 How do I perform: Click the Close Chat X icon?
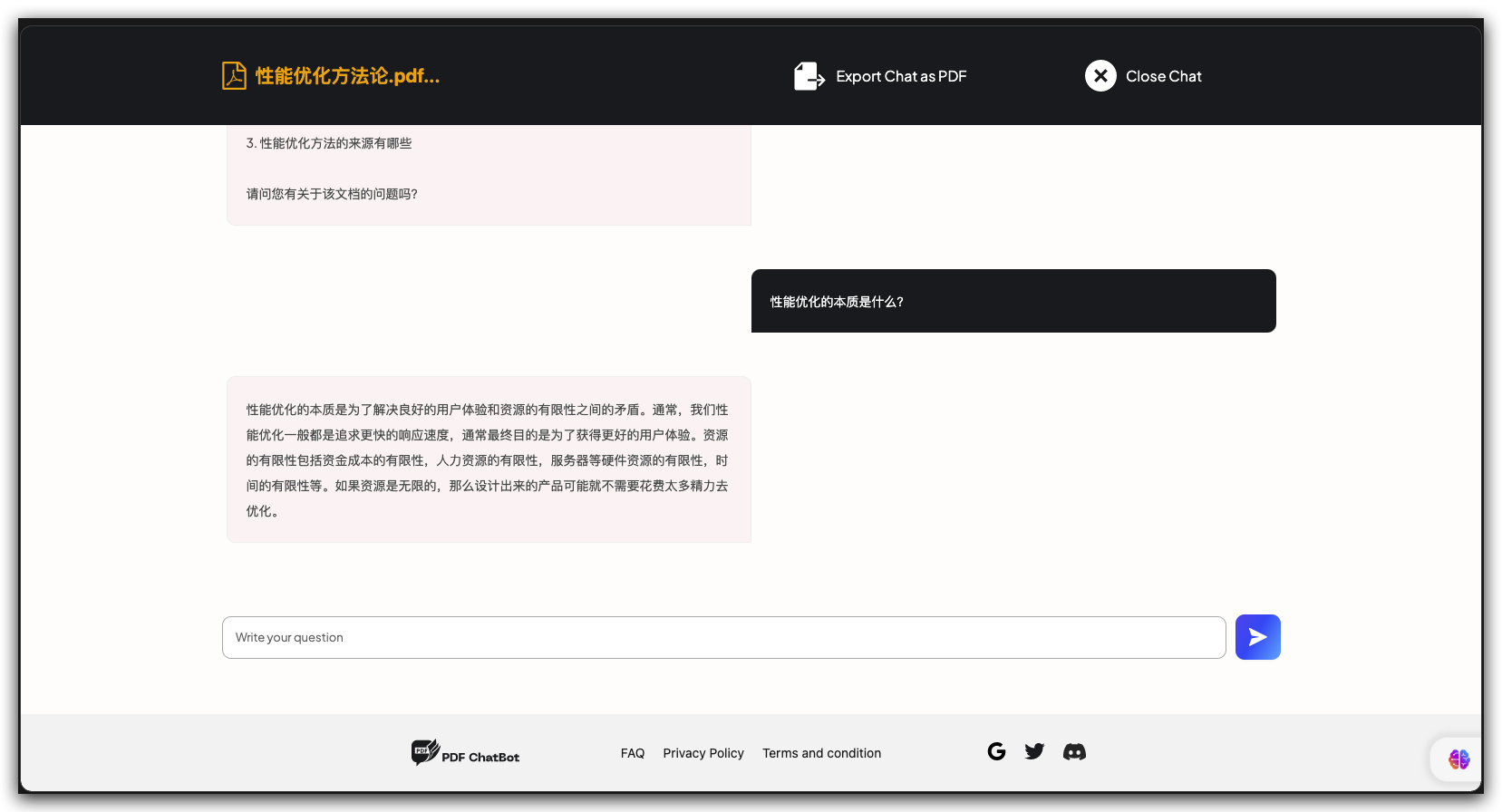point(1100,76)
